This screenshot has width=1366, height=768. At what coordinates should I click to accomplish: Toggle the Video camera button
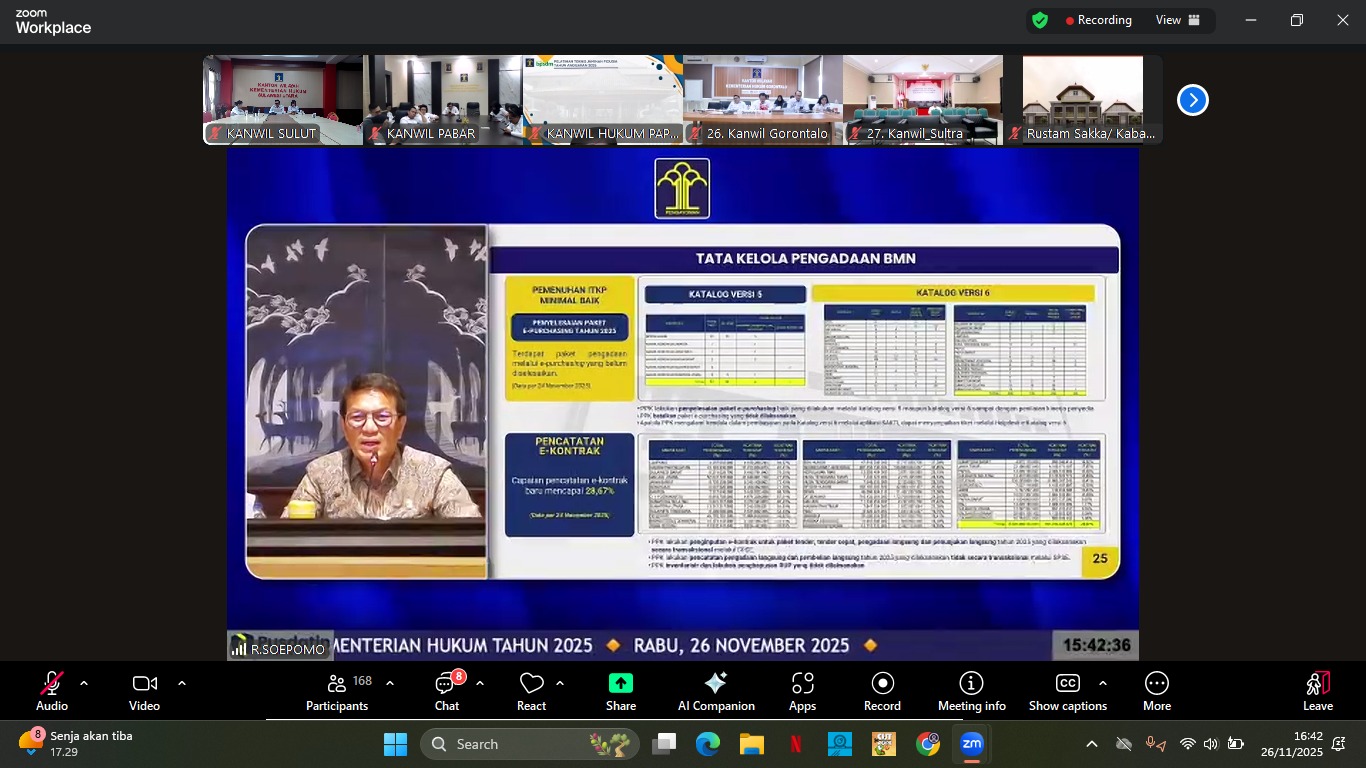pyautogui.click(x=144, y=691)
